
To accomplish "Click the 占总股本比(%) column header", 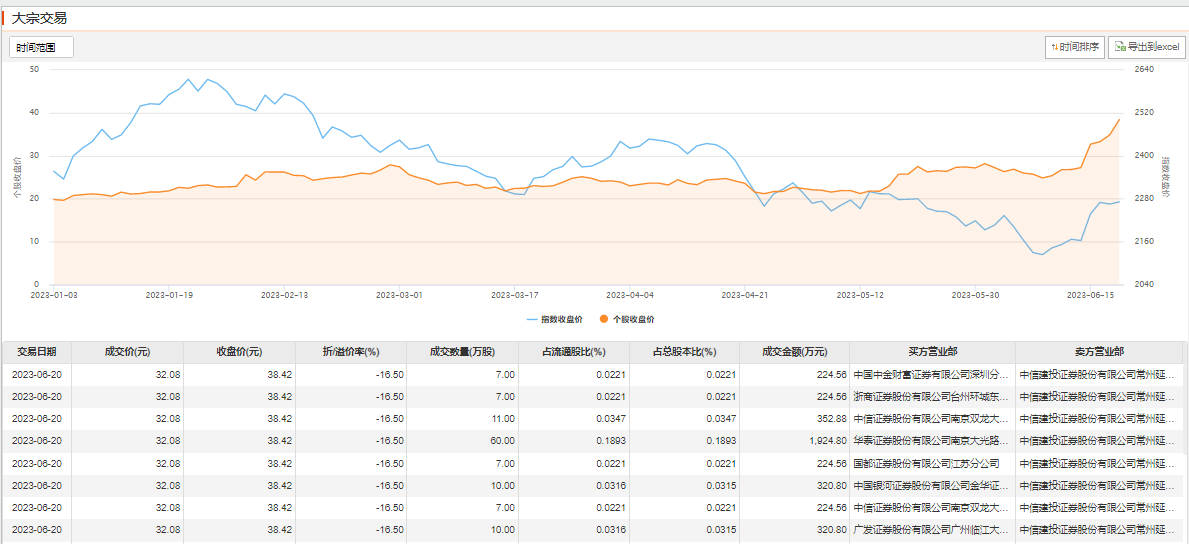I will pos(685,352).
